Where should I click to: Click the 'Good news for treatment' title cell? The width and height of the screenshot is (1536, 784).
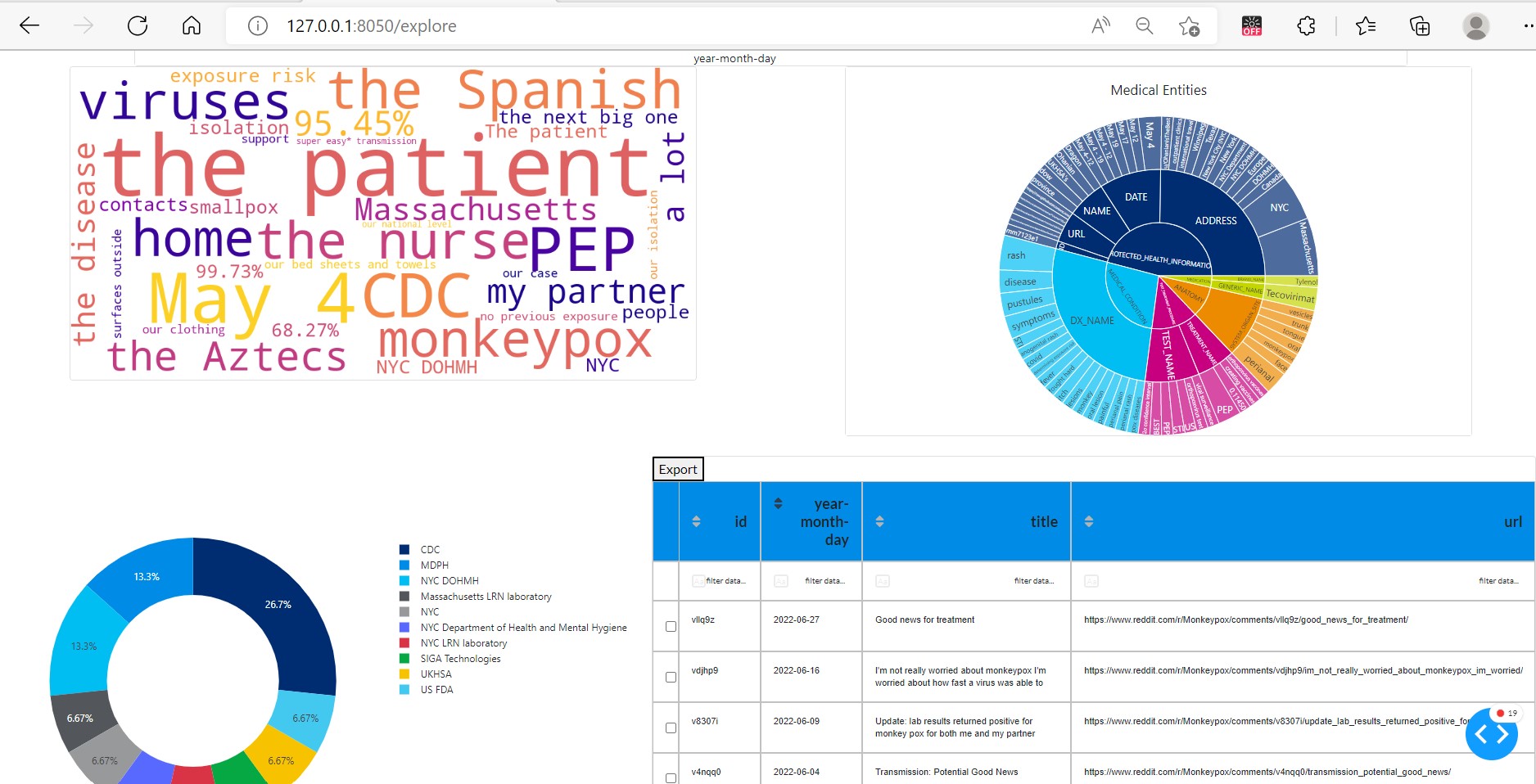[966, 627]
